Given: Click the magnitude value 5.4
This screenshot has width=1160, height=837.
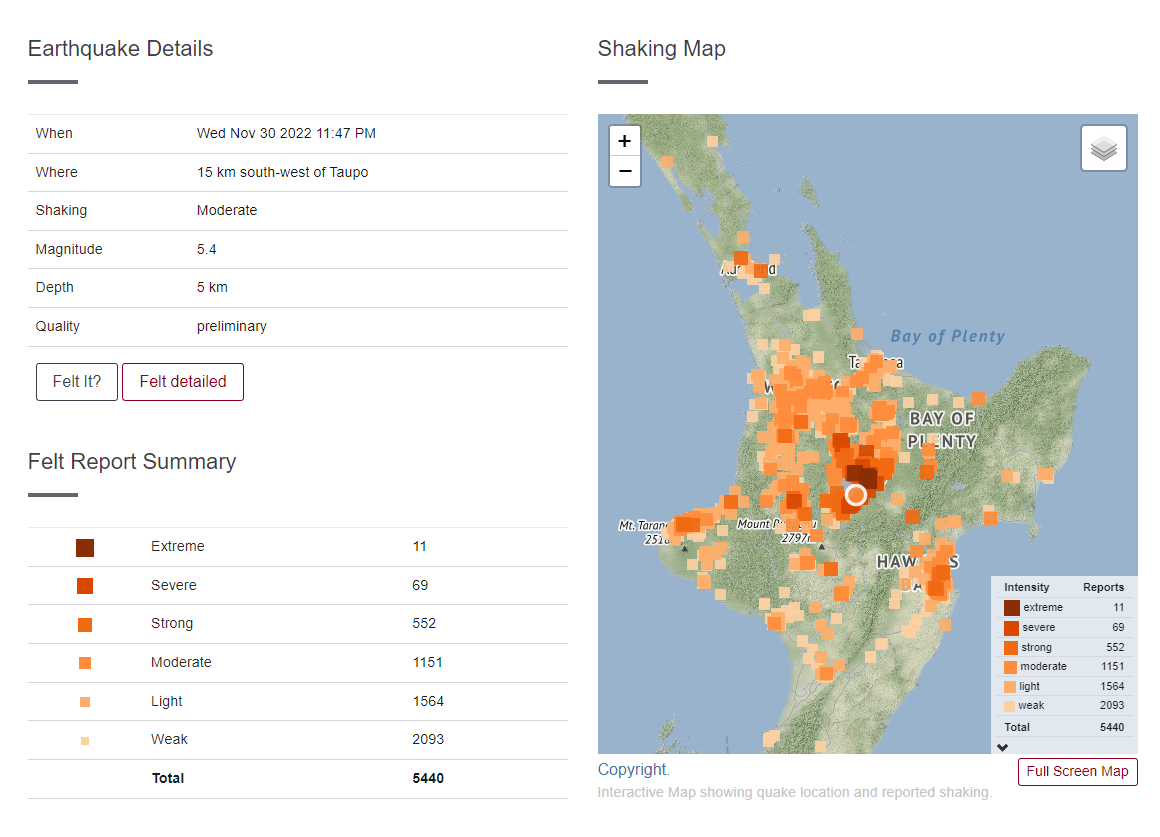Looking at the screenshot, I should click(x=206, y=249).
